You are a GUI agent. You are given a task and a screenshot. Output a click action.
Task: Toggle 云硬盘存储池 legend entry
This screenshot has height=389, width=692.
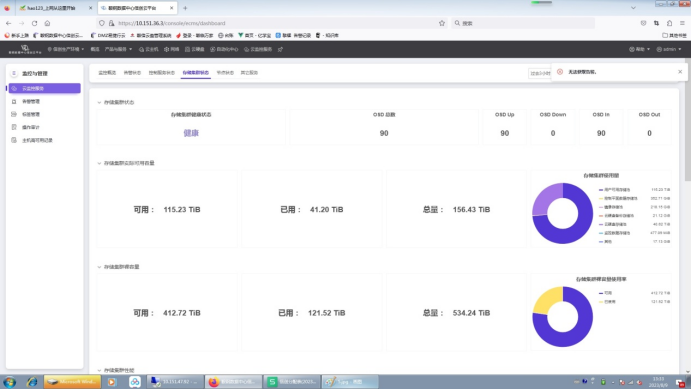613,224
